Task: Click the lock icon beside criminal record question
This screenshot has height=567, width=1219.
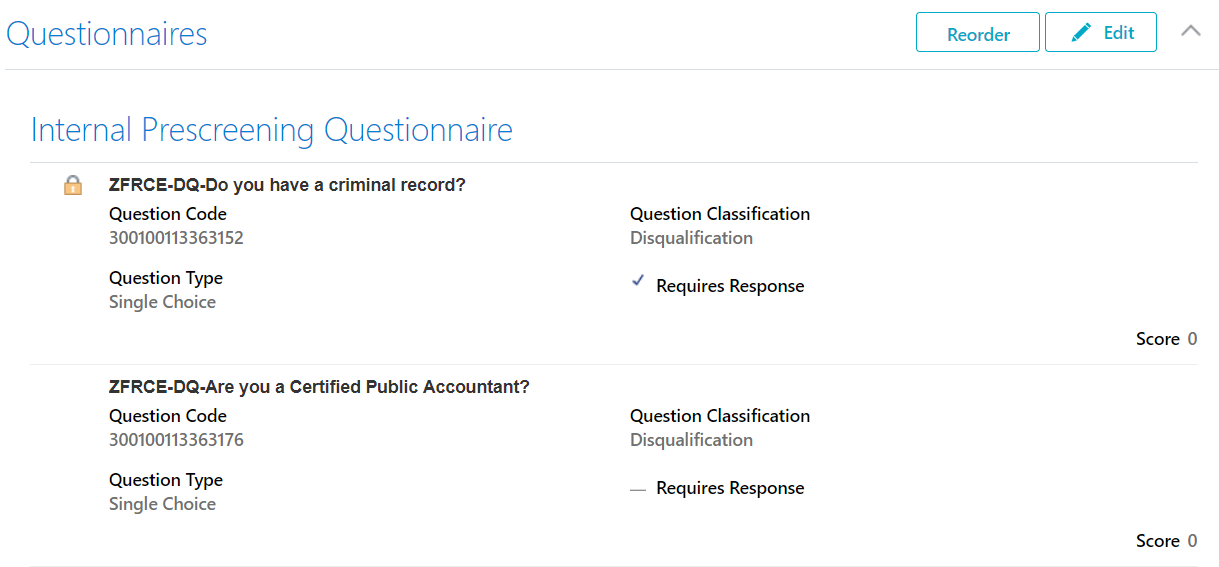Action: coord(72,186)
